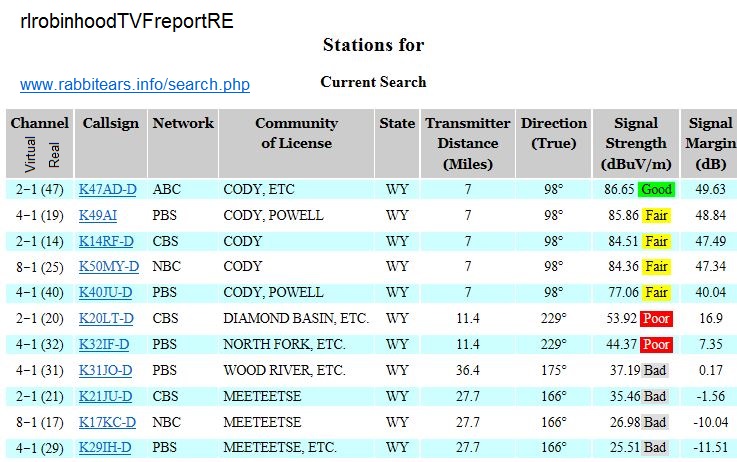Image resolution: width=737 pixels, height=462 pixels.
Task: Click the Community of License header
Action: point(296,133)
